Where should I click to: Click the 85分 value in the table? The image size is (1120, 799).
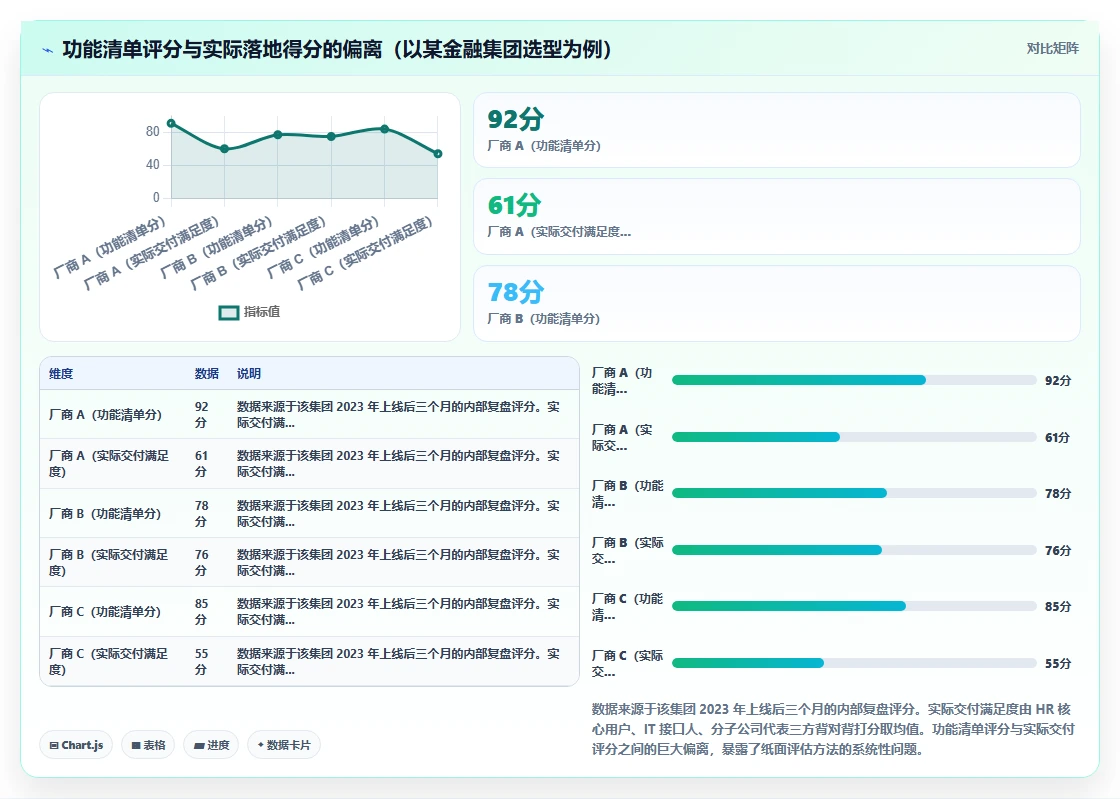coord(201,612)
